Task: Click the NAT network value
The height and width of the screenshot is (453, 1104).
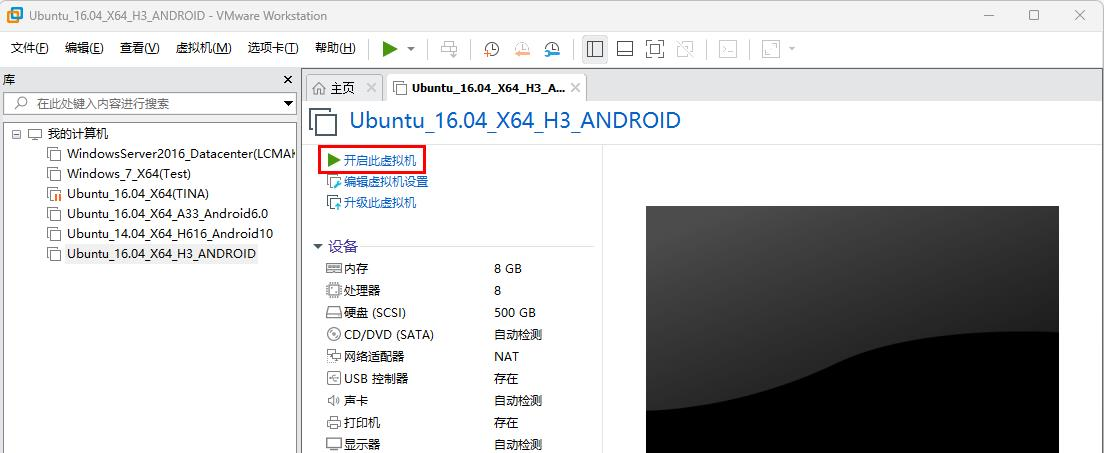Action: pyautogui.click(x=506, y=356)
